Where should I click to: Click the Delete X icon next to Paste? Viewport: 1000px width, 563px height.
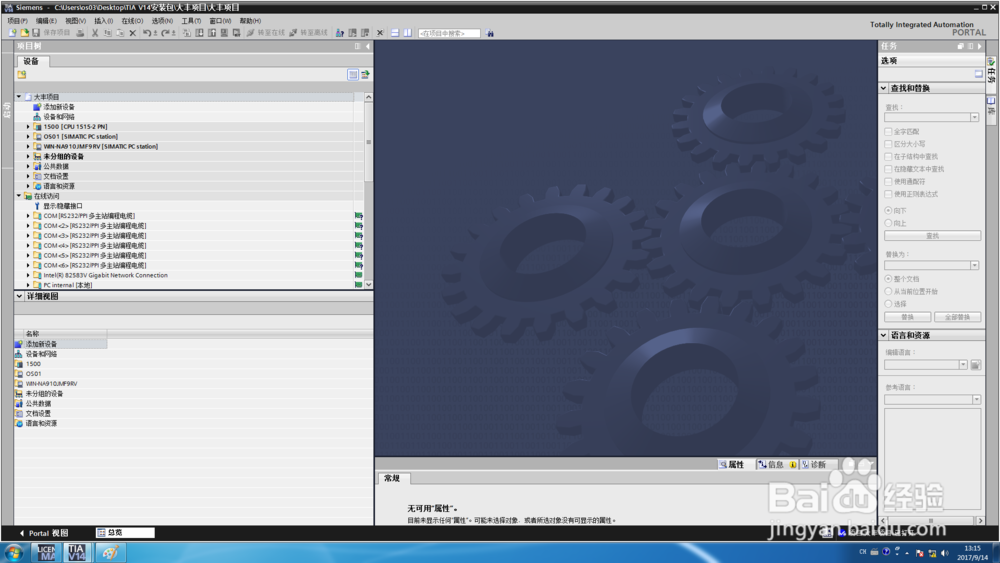[x=133, y=33]
